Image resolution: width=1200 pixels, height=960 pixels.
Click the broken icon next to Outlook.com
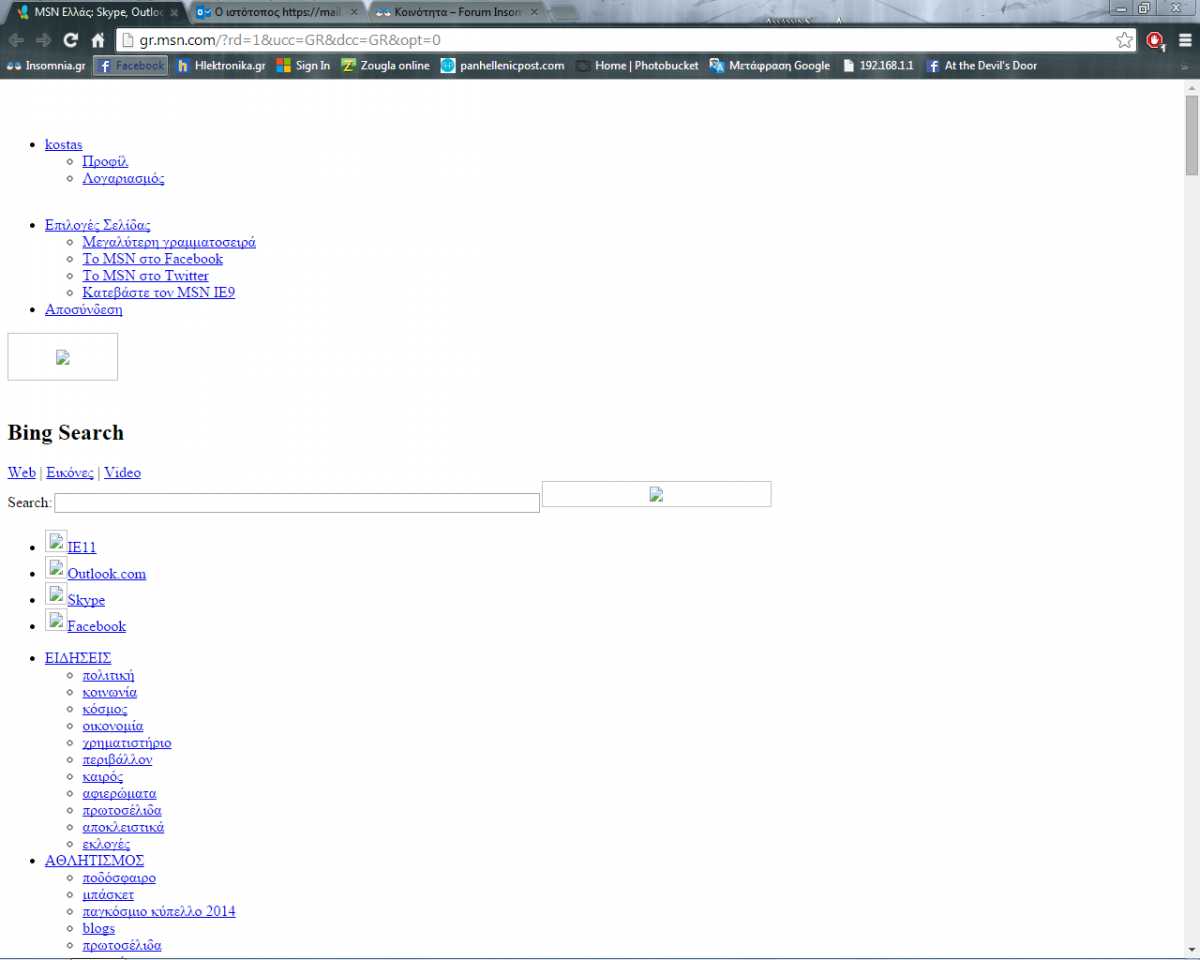click(x=56, y=568)
